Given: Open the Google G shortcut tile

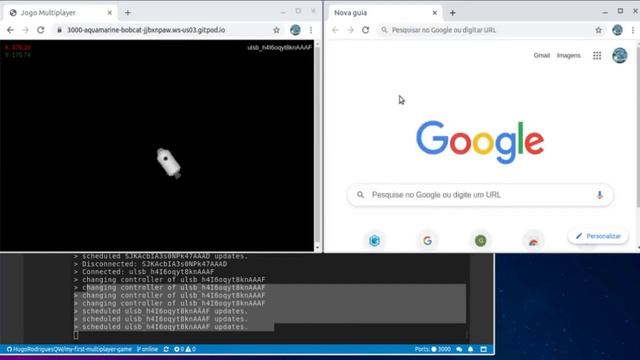Looking at the screenshot, I should click(427, 240).
